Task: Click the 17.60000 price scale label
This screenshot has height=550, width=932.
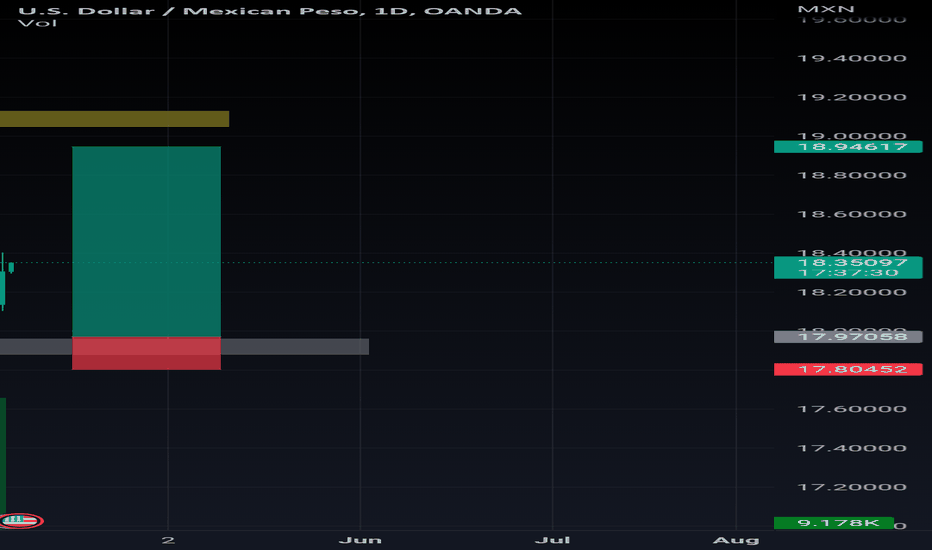Action: click(852, 409)
